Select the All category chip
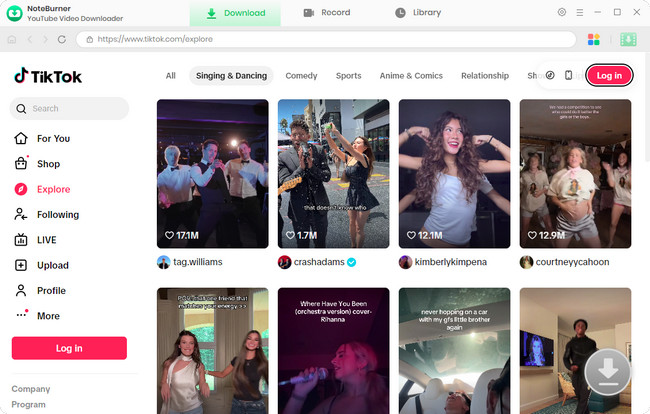 [x=171, y=76]
